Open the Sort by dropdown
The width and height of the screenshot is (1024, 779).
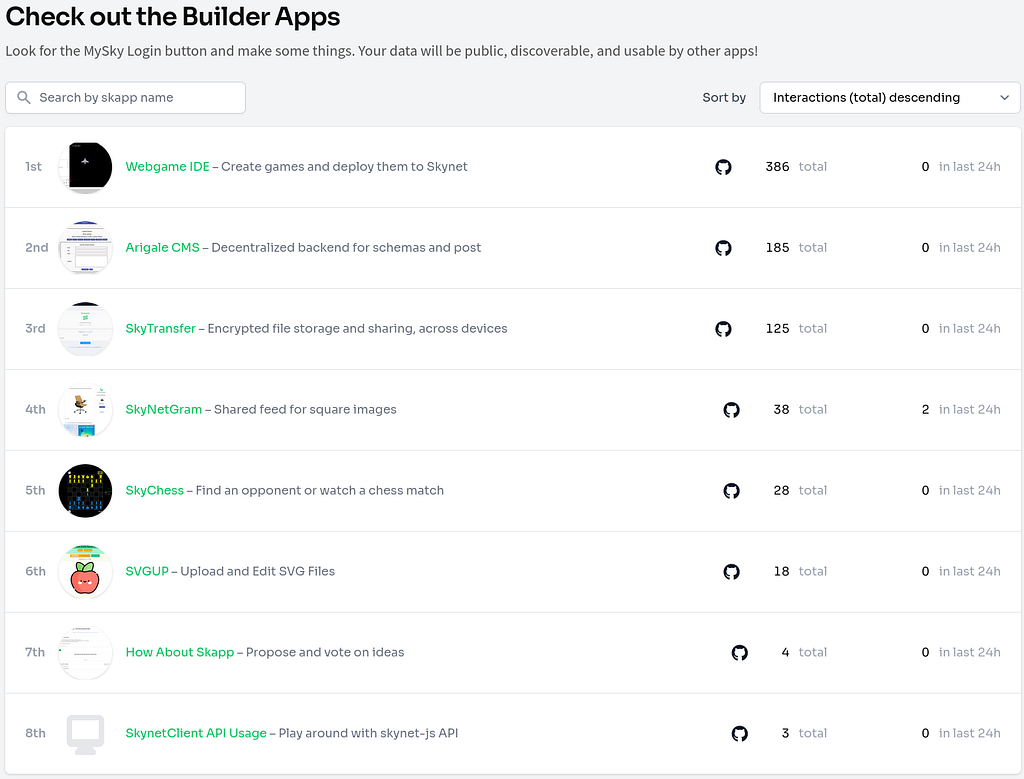[889, 98]
